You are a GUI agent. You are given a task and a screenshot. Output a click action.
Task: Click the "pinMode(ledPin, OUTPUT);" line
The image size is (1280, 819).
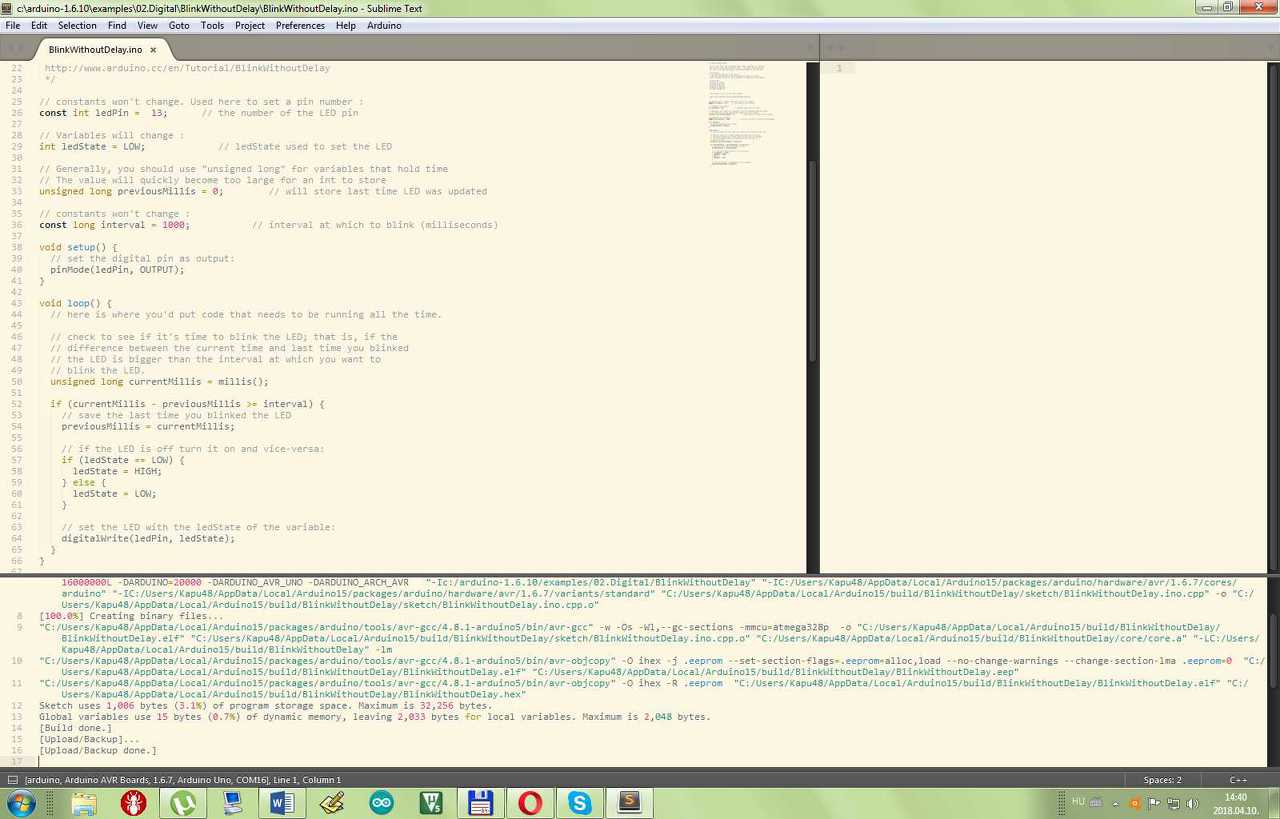click(x=117, y=270)
